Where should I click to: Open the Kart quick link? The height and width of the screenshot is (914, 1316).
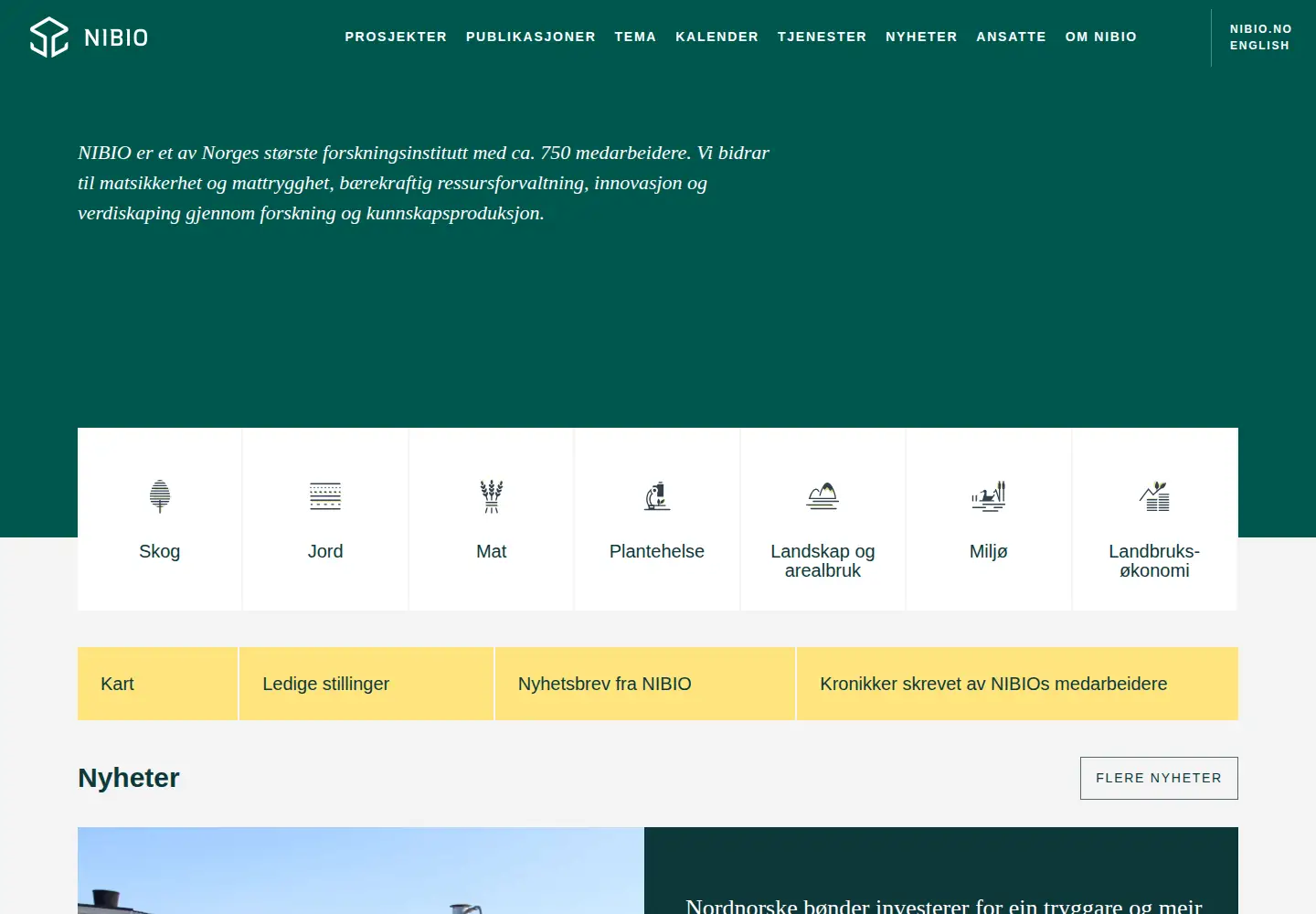tap(158, 684)
